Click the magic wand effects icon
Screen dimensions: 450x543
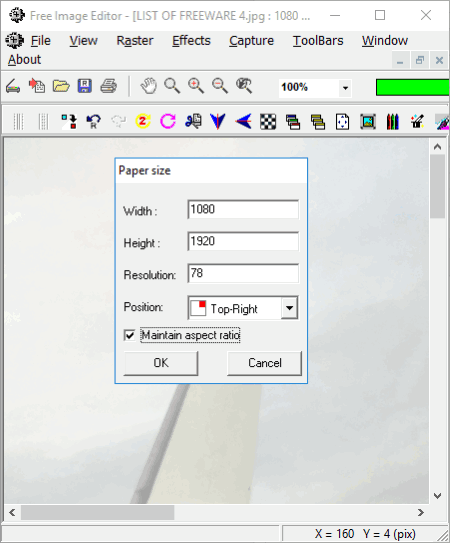click(417, 122)
